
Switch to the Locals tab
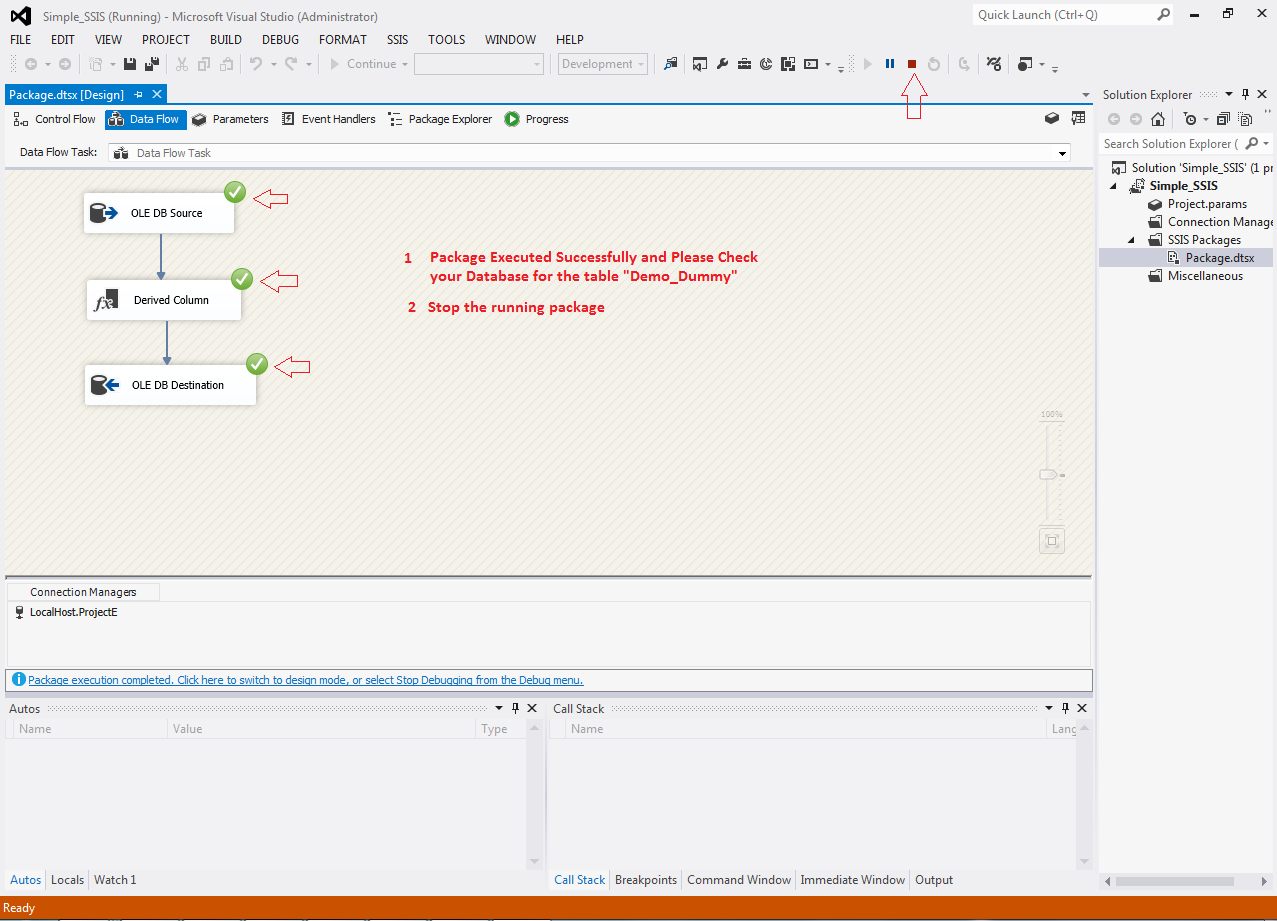pyautogui.click(x=67, y=880)
